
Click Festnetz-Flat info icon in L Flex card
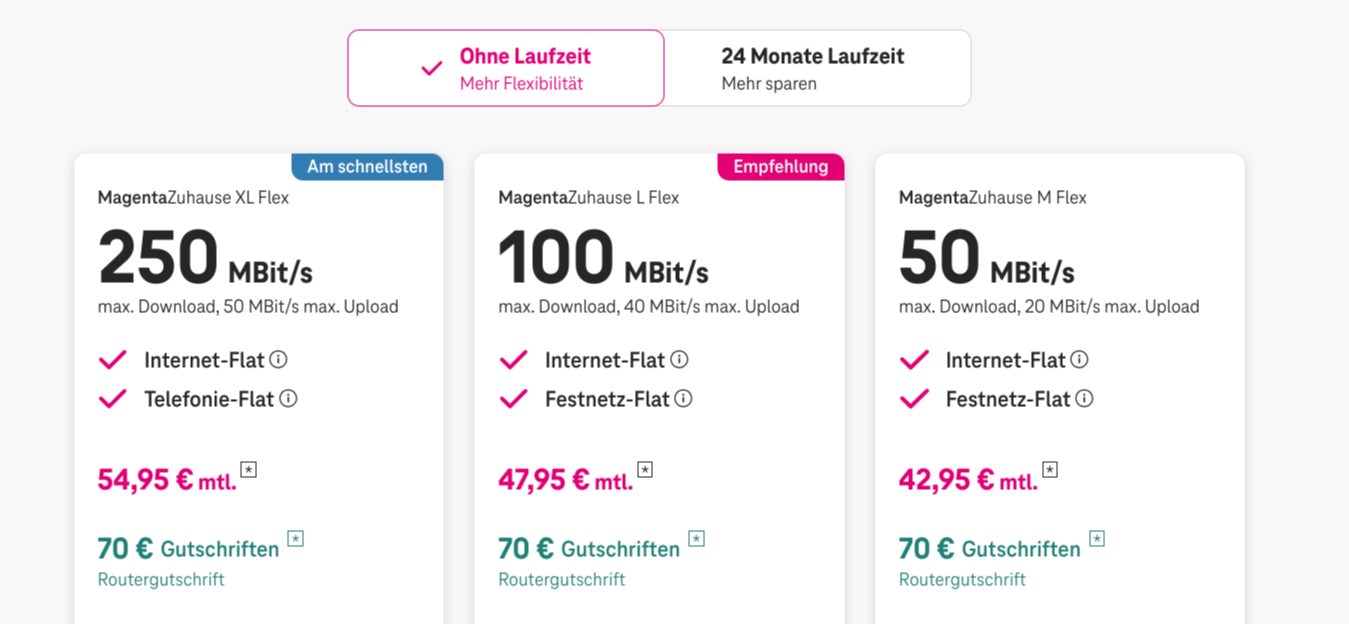point(683,399)
